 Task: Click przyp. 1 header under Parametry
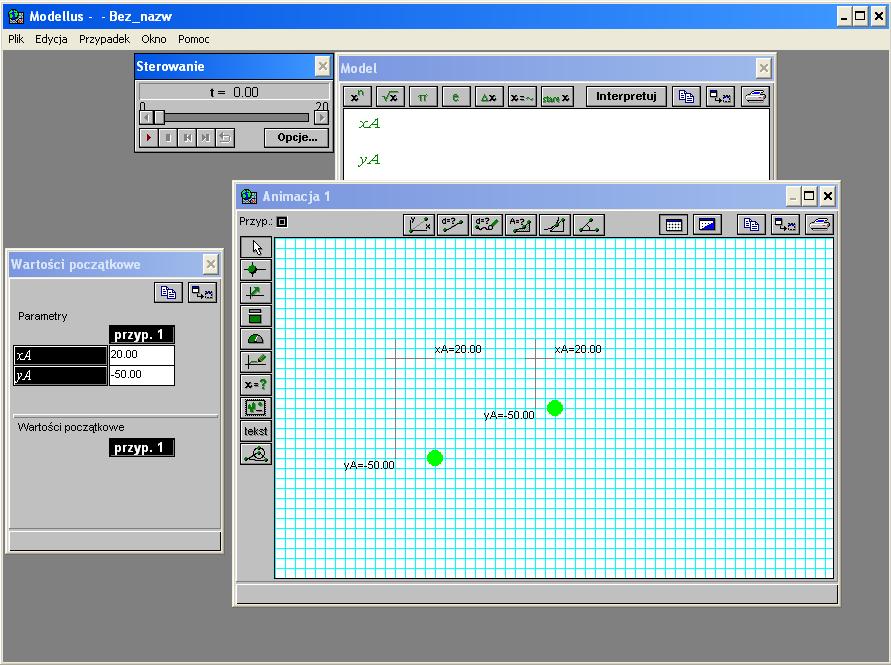click(x=141, y=335)
